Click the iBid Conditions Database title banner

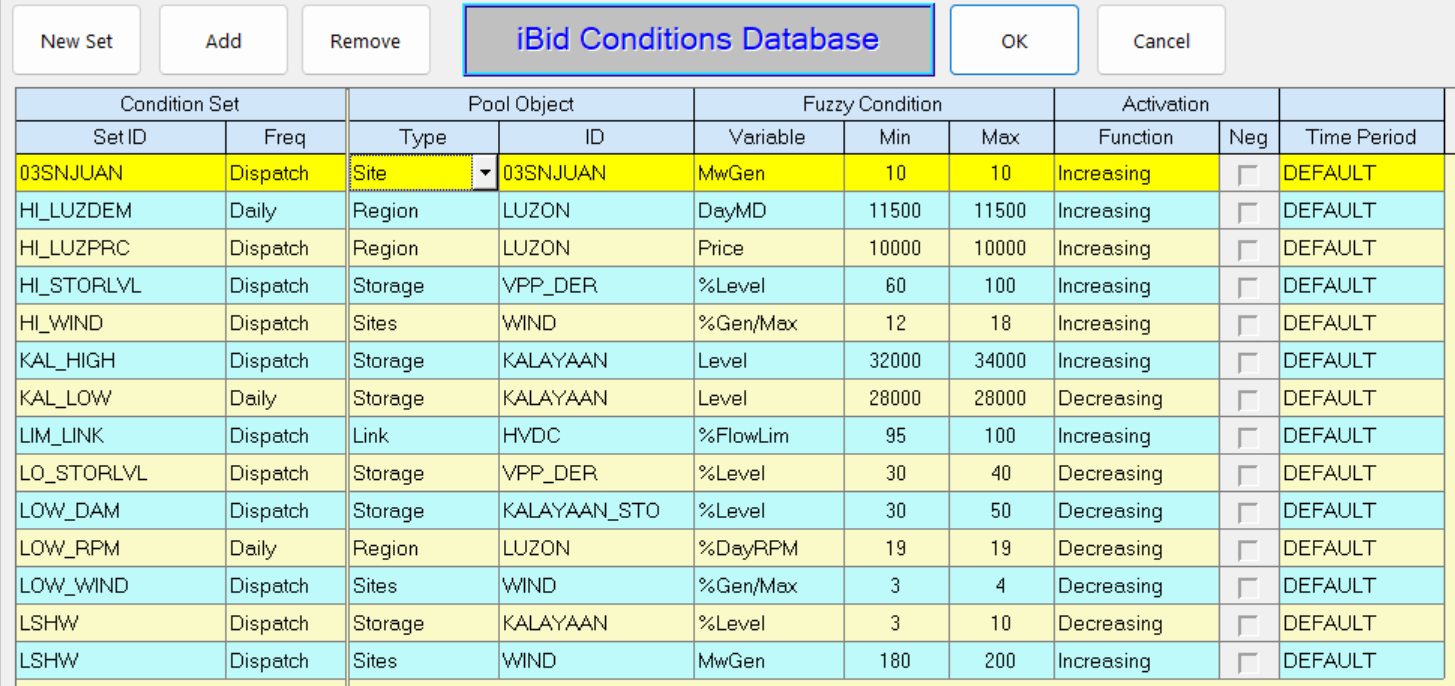(x=698, y=40)
